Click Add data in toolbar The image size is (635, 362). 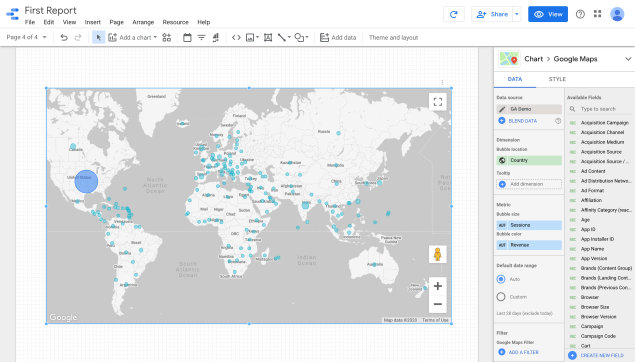click(338, 38)
